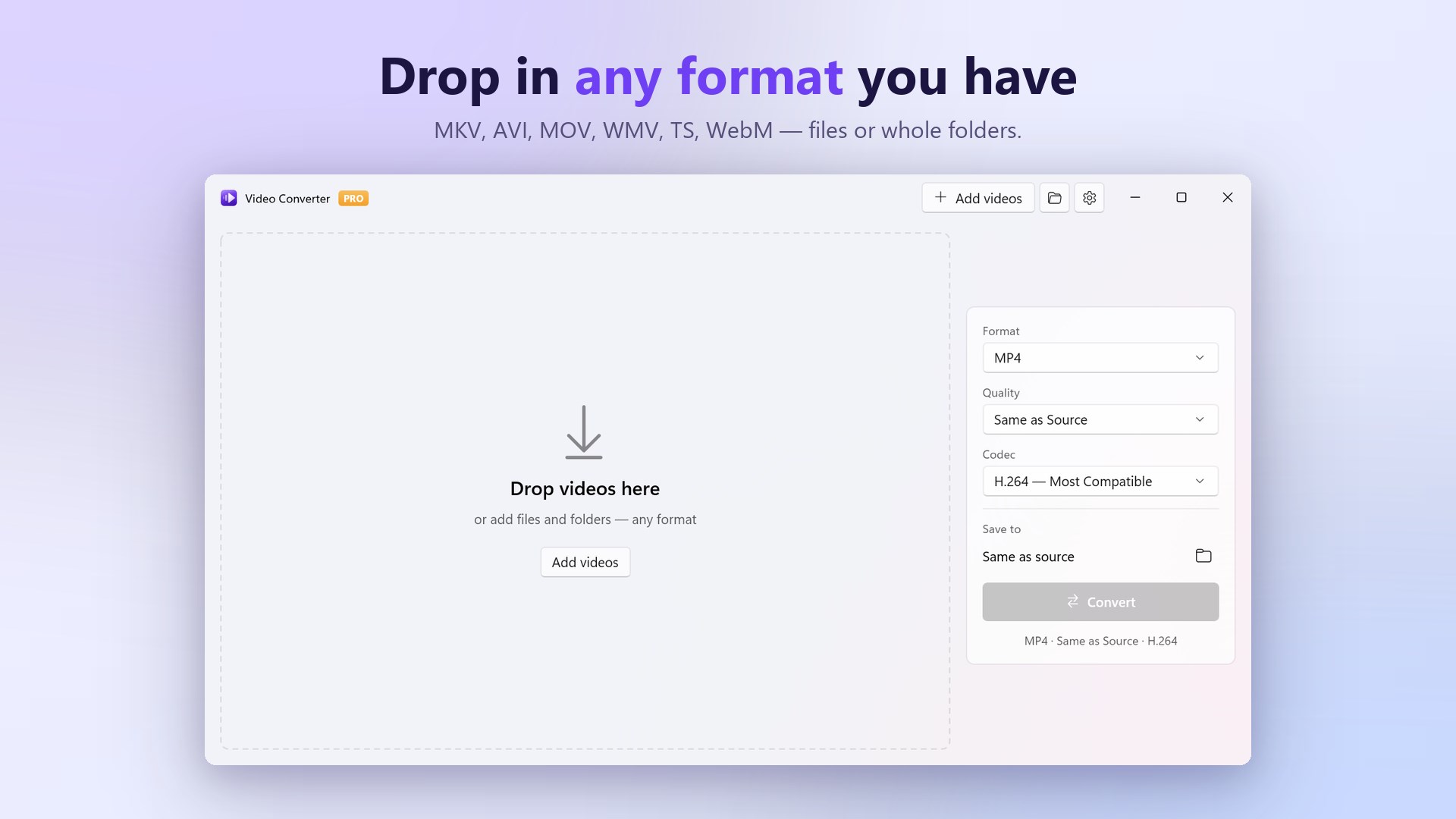
Task: Click the 'Same as source' save path
Action: point(1028,557)
